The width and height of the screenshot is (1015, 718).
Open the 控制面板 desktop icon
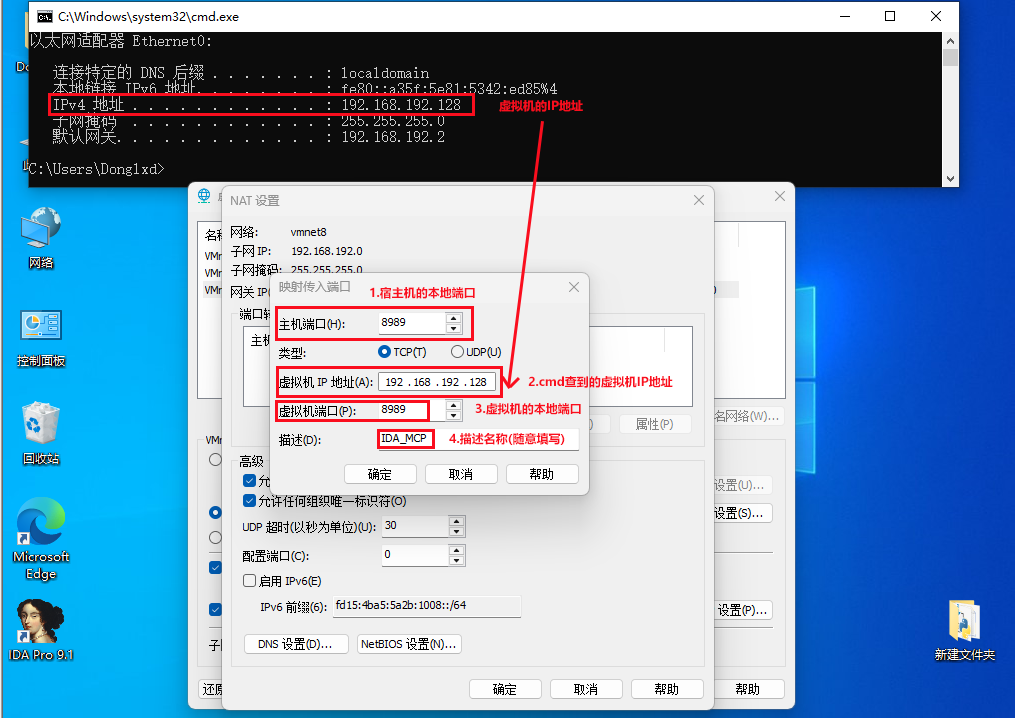[x=41, y=337]
